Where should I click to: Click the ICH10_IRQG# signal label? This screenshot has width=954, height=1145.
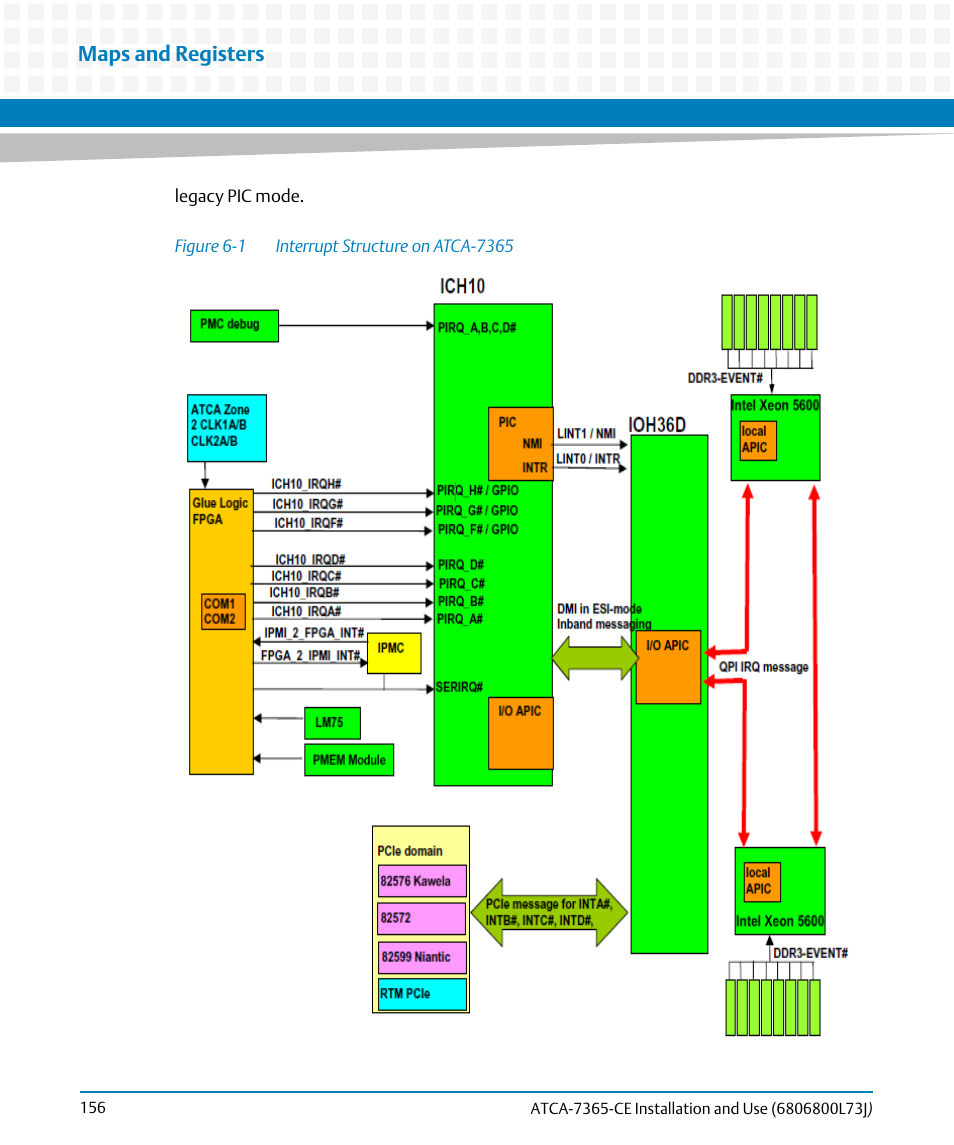click(308, 505)
